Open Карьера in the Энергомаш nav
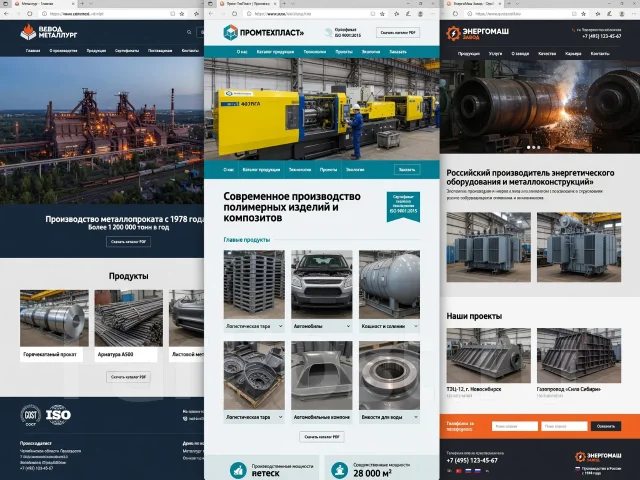The width and height of the screenshot is (640, 480). (573, 53)
